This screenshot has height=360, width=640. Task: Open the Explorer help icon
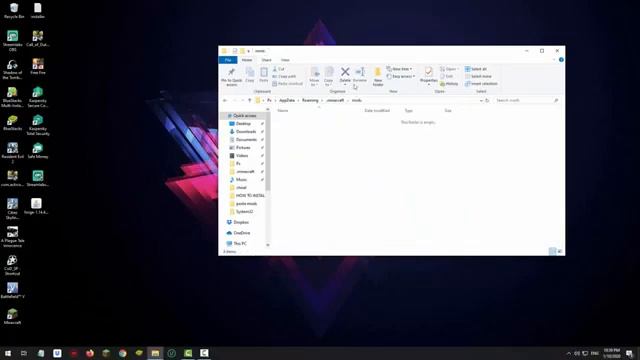pyautogui.click(x=561, y=60)
